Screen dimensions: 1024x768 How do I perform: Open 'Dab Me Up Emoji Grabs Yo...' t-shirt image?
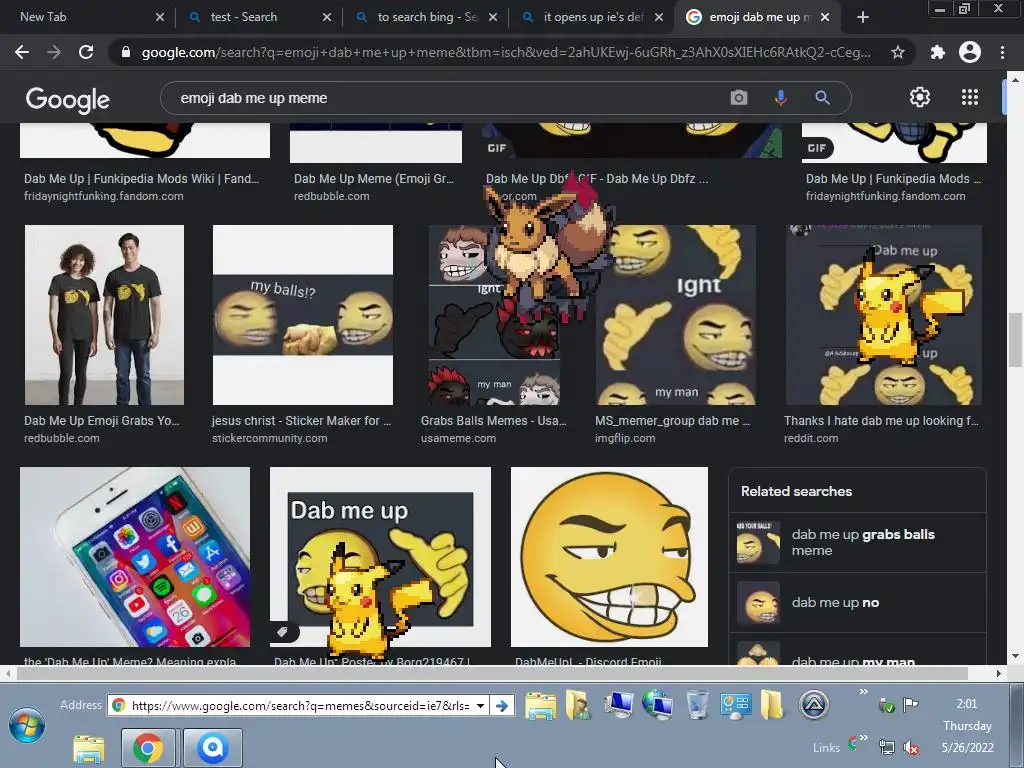(x=104, y=315)
